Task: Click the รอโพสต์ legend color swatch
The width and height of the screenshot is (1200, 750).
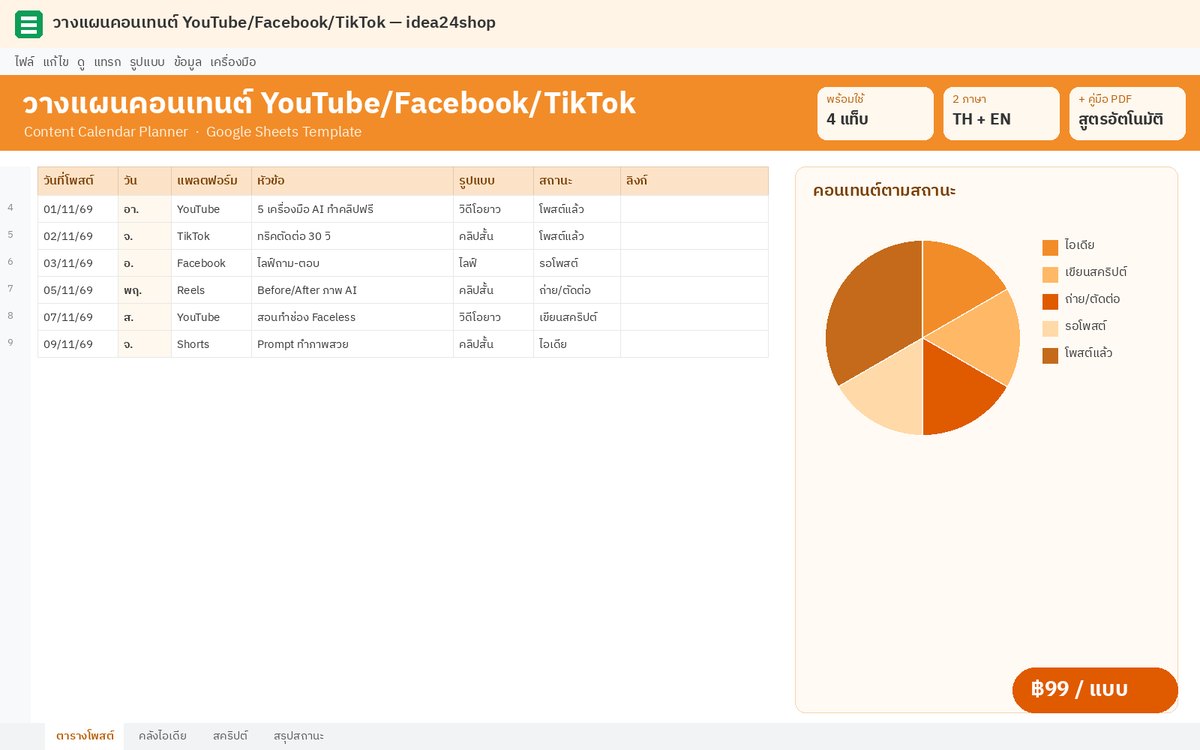Action: 1050,328
